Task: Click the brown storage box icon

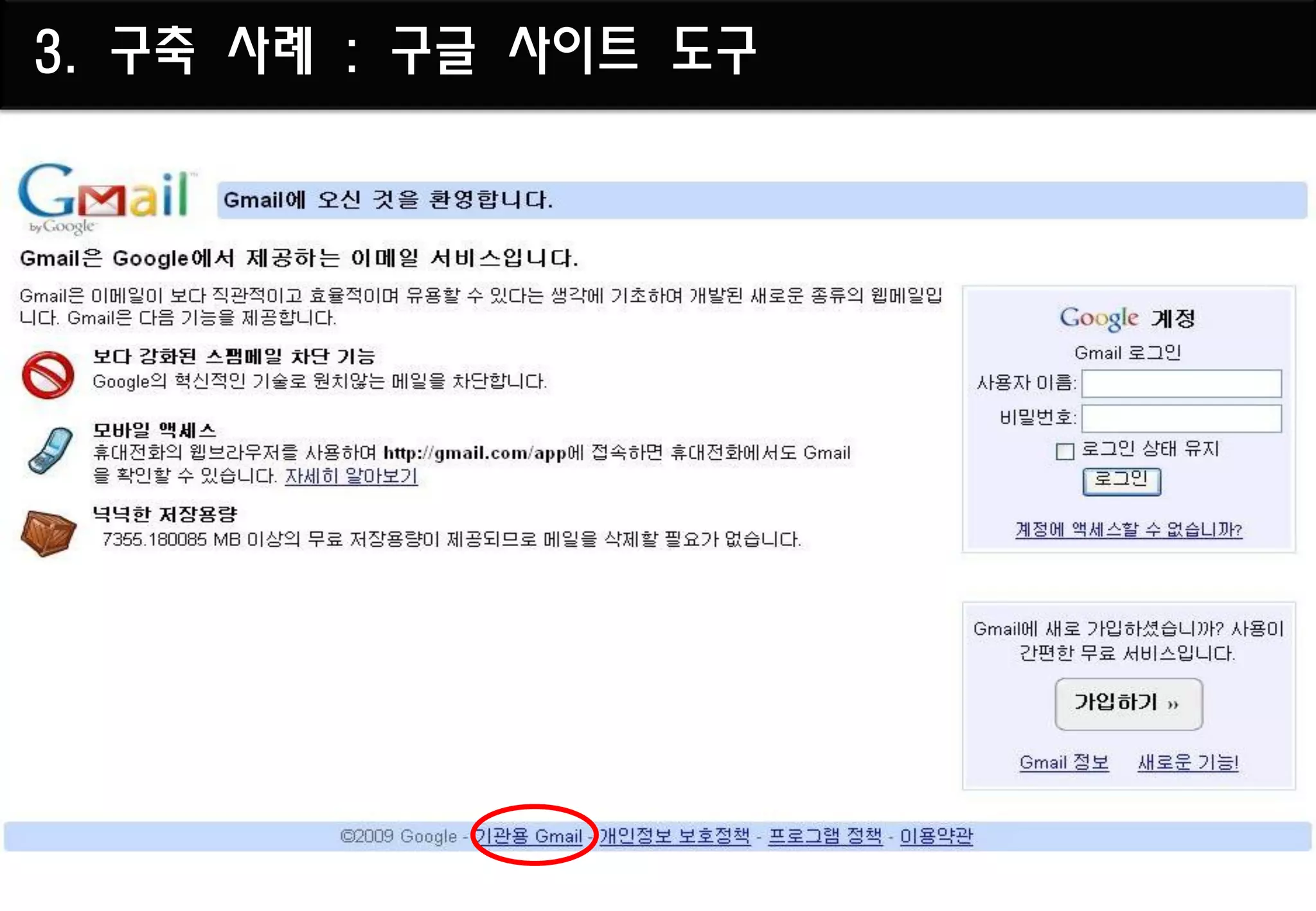Action: click(48, 533)
